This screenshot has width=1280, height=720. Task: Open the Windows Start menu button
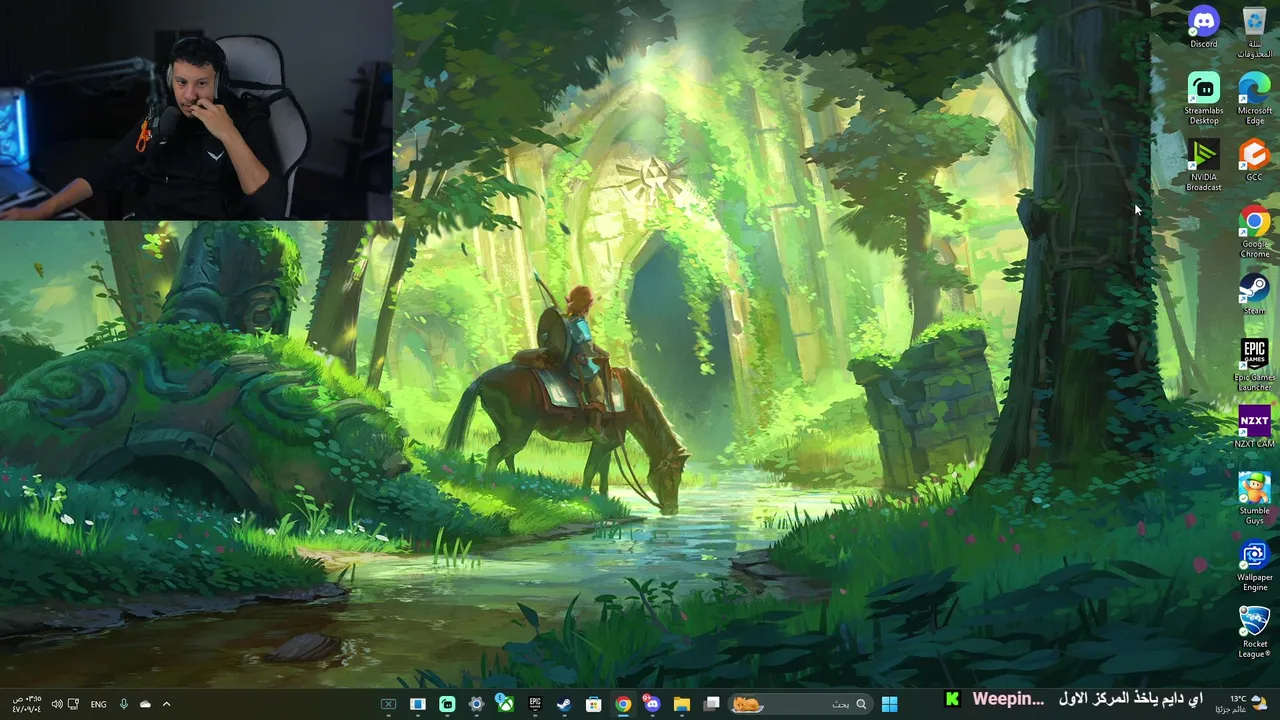(889, 704)
